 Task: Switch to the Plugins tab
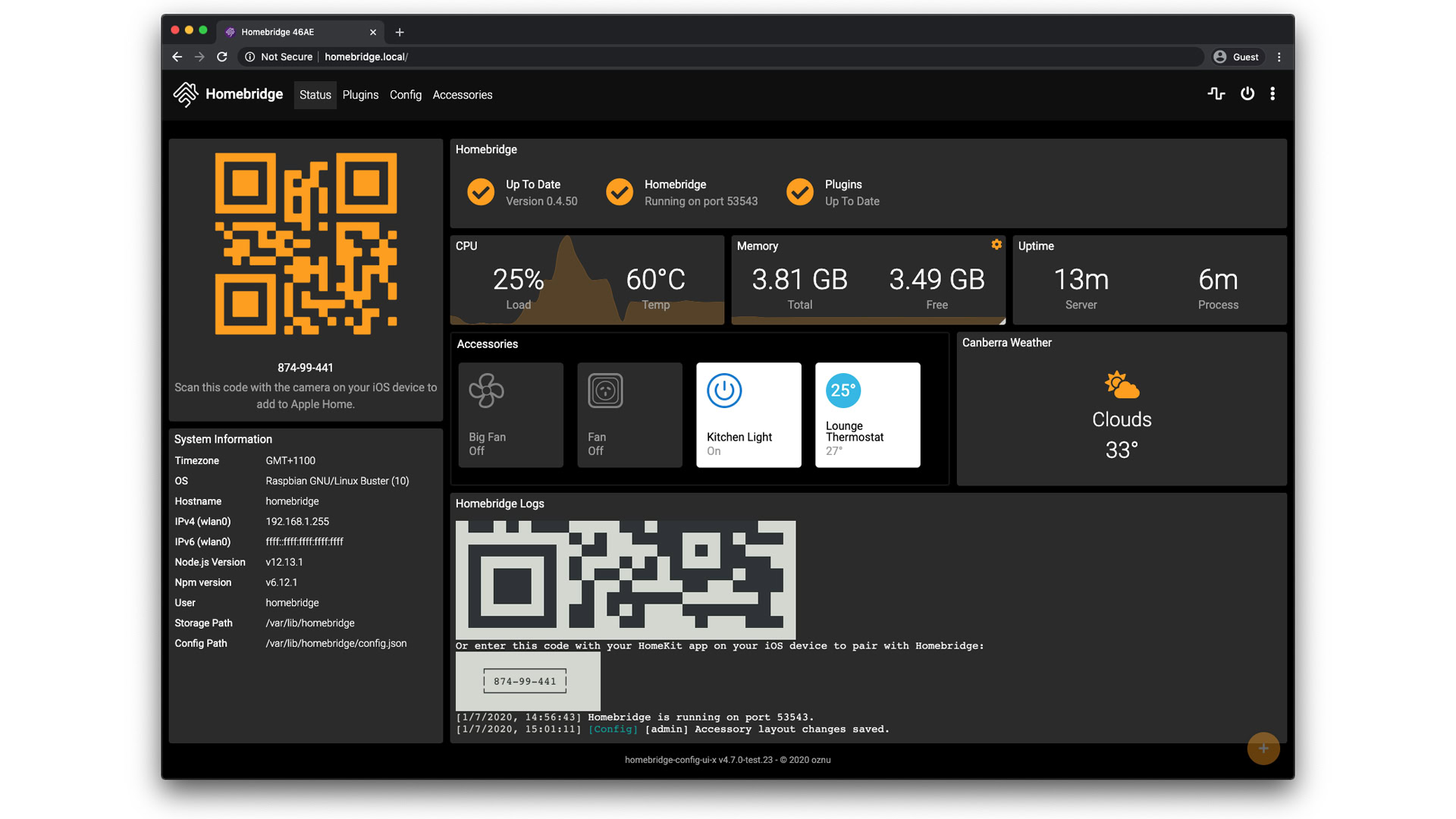[x=360, y=95]
